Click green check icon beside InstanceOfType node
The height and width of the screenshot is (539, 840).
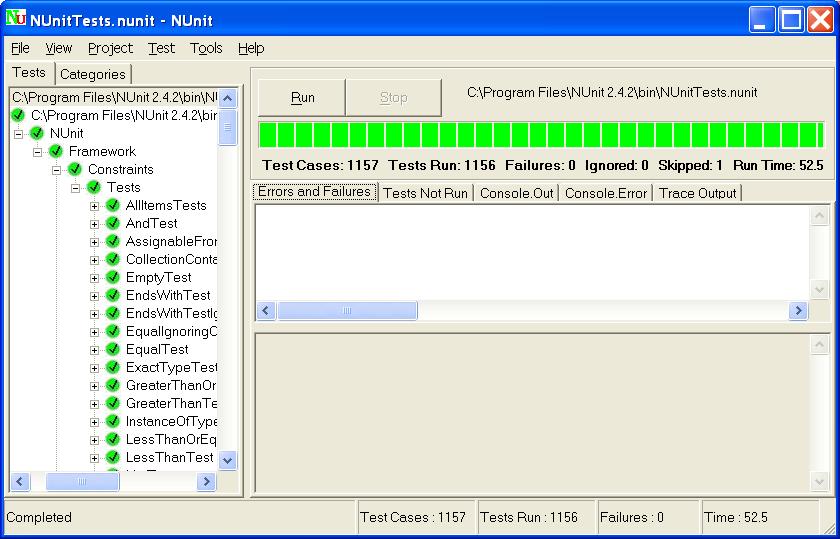tap(112, 421)
